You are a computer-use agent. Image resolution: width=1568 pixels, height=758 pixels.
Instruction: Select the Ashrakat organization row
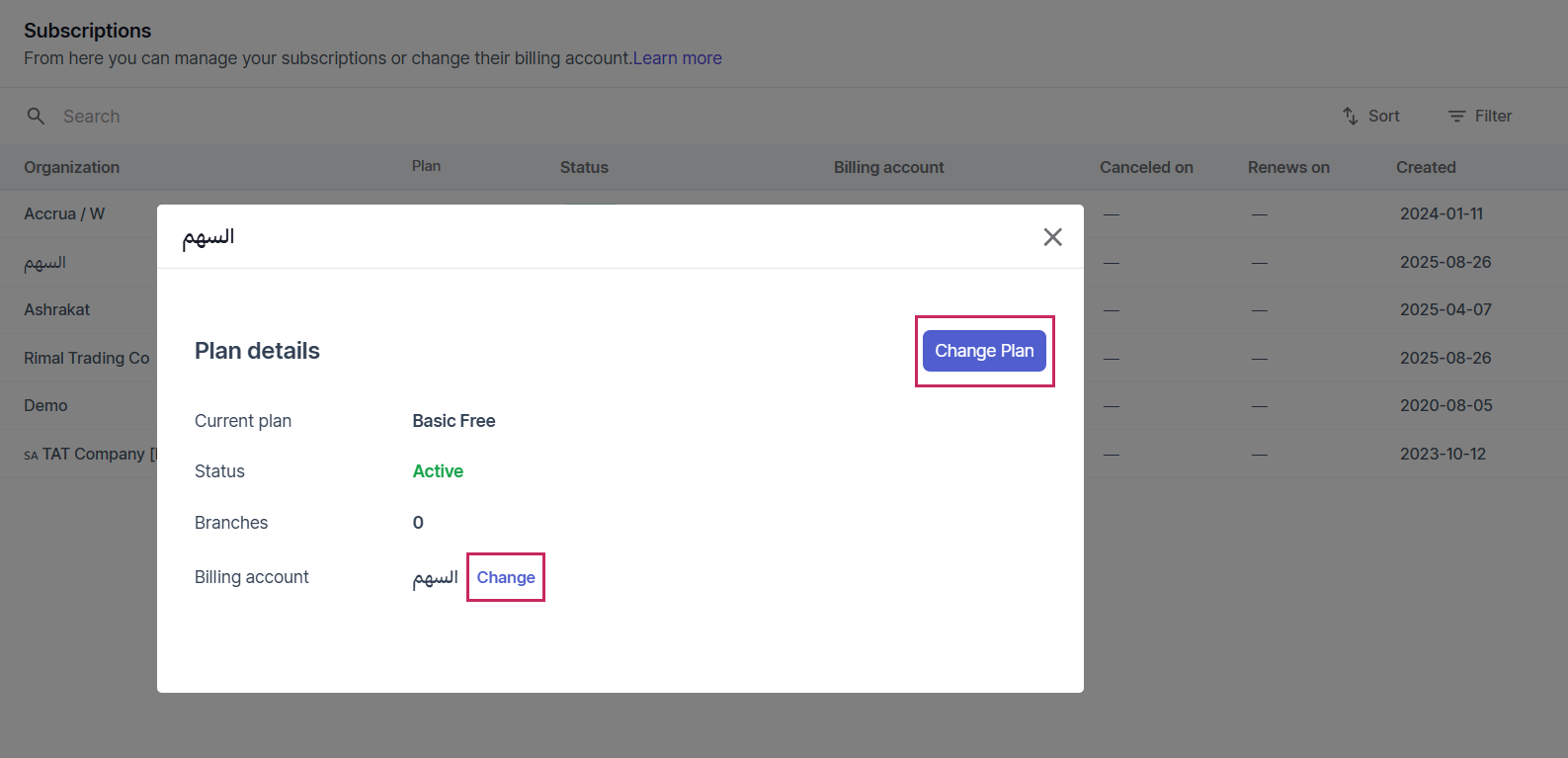(x=57, y=309)
